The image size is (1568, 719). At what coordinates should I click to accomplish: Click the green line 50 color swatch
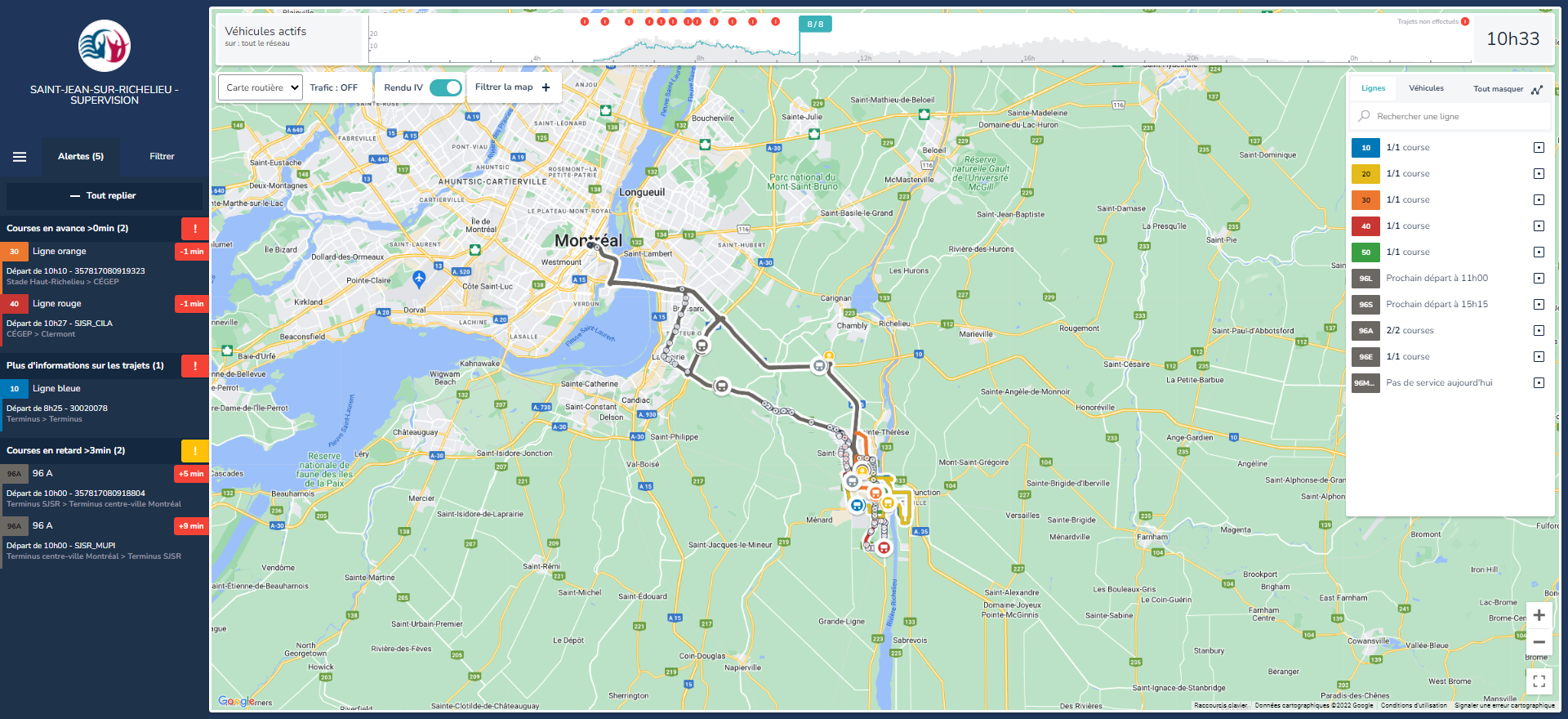[x=1365, y=252]
